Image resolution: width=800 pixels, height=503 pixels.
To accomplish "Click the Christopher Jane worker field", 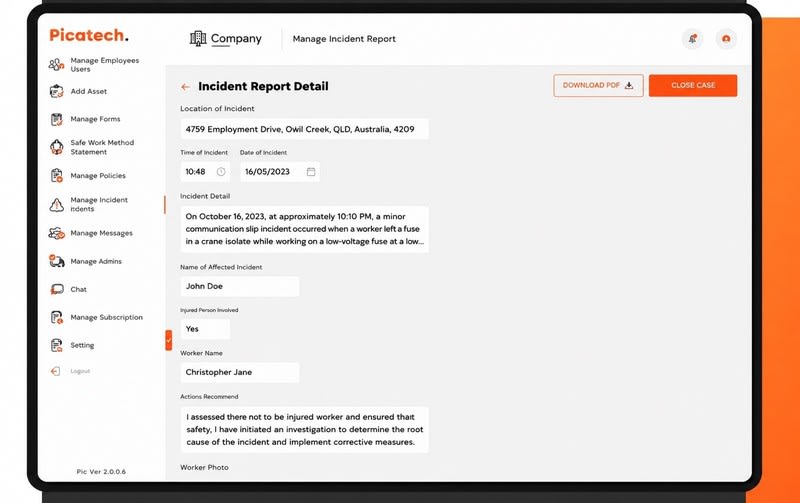I will tap(240, 372).
